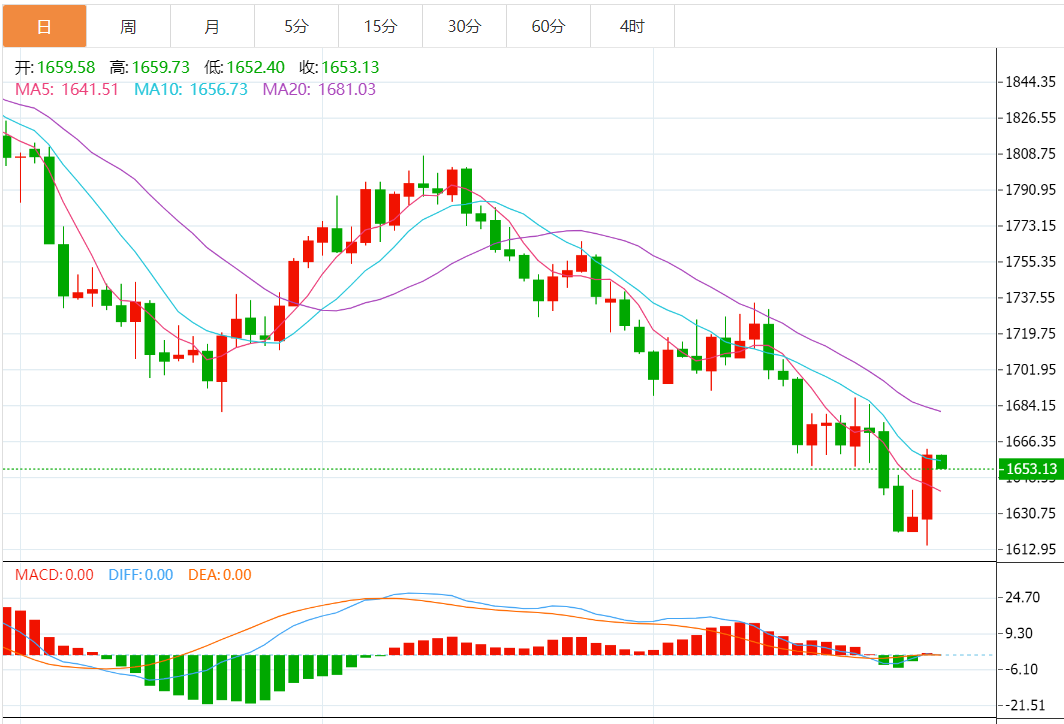Viewport: 1064px width, 724px height.
Task: Switch to the 月 monthly tab
Action: (x=212, y=26)
